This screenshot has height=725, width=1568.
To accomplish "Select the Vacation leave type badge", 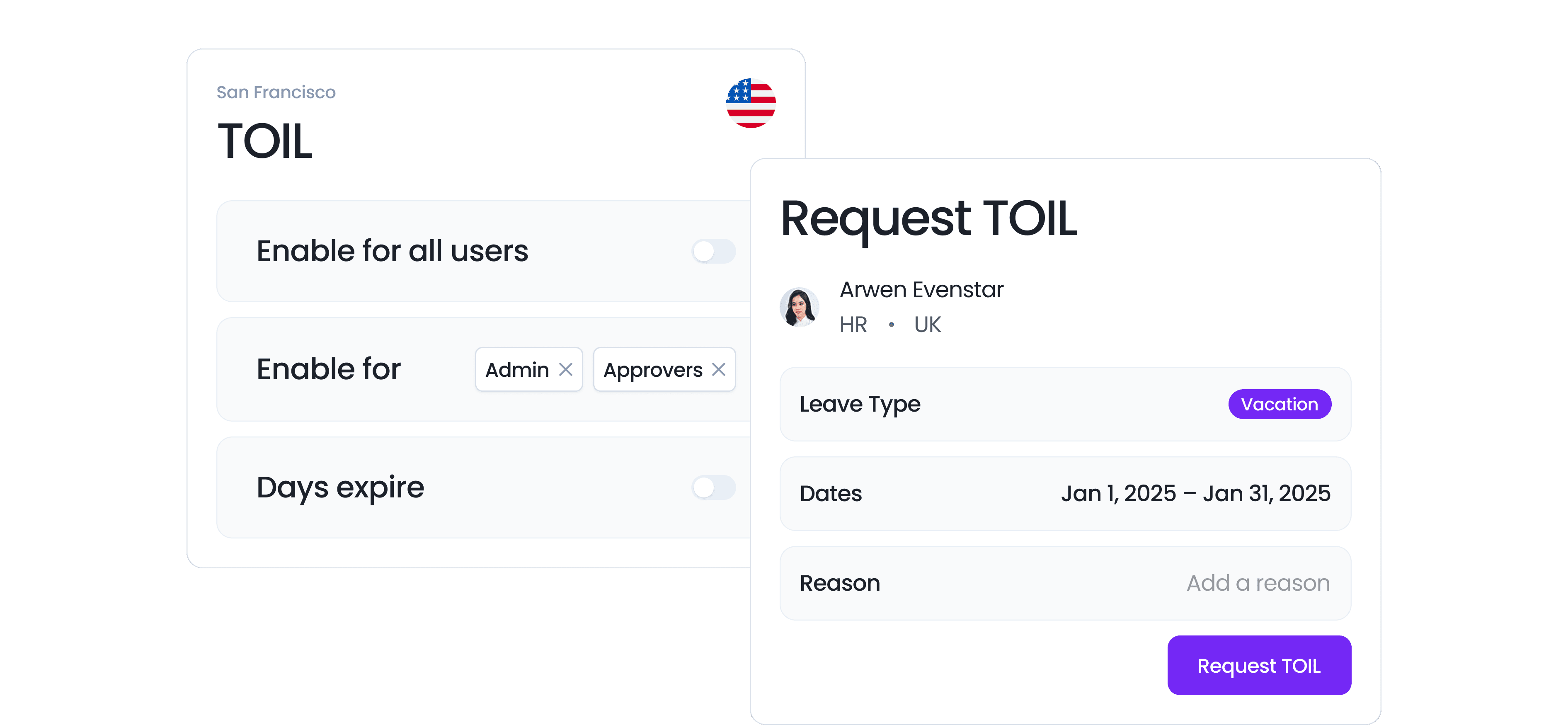I will pos(1280,404).
